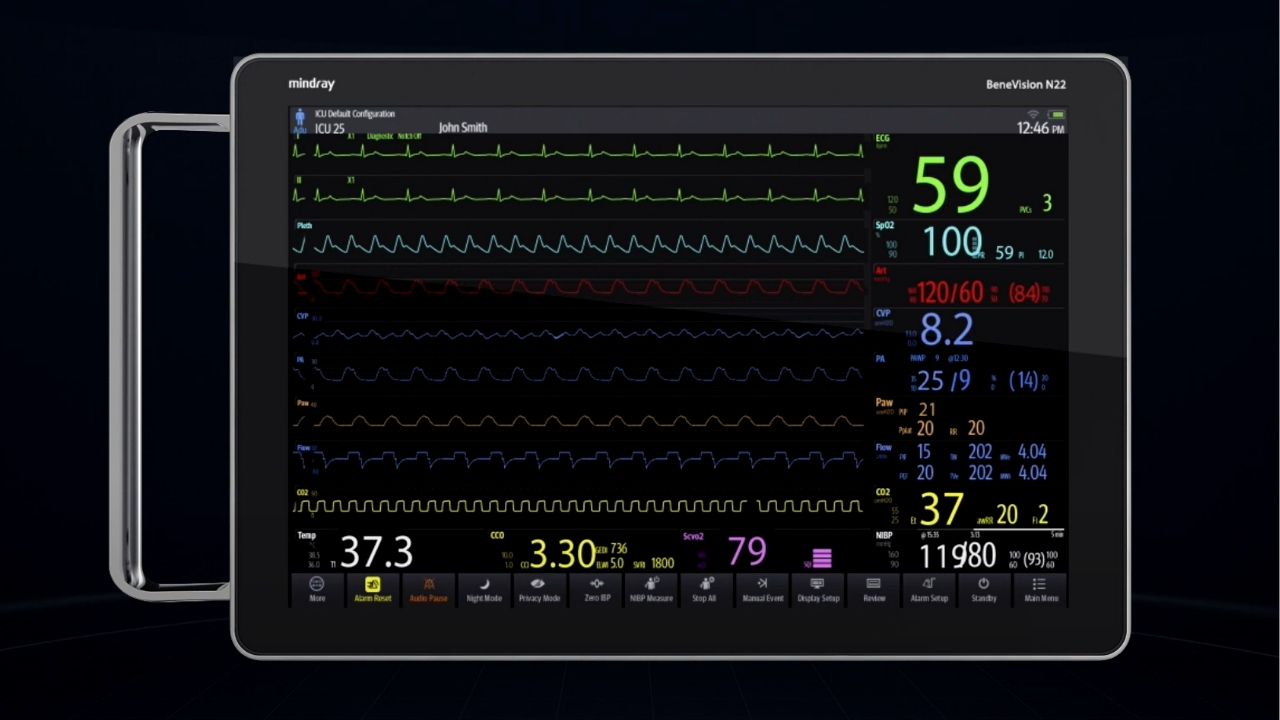
Task: Open ECG heart rate 59 tile
Action: [x=950, y=185]
